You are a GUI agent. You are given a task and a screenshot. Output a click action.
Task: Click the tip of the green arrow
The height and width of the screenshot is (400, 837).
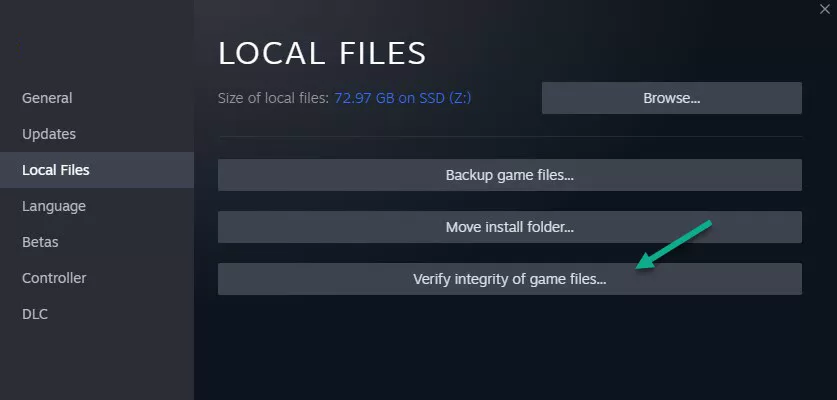(x=638, y=268)
